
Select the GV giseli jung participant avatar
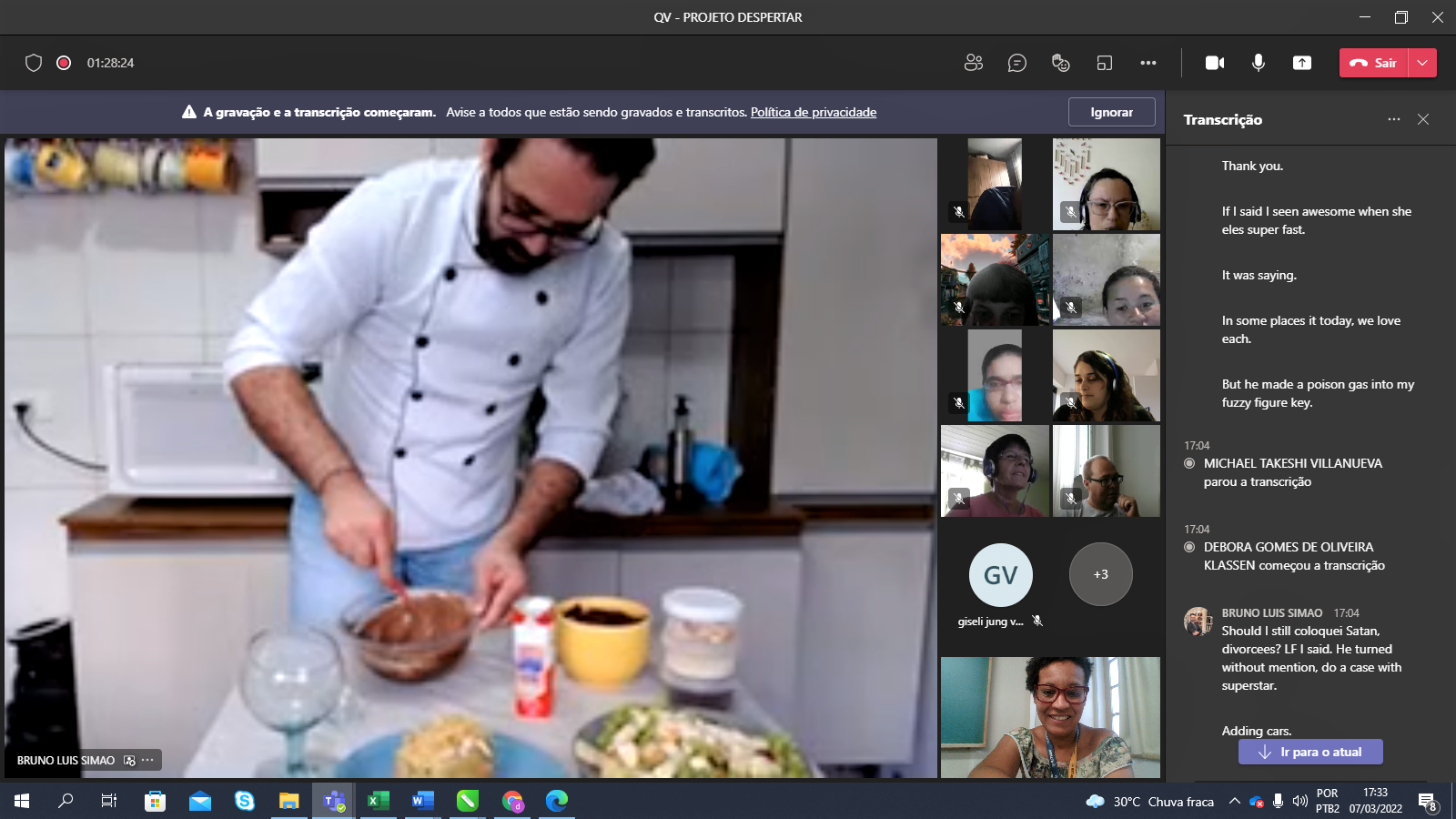1000,575
